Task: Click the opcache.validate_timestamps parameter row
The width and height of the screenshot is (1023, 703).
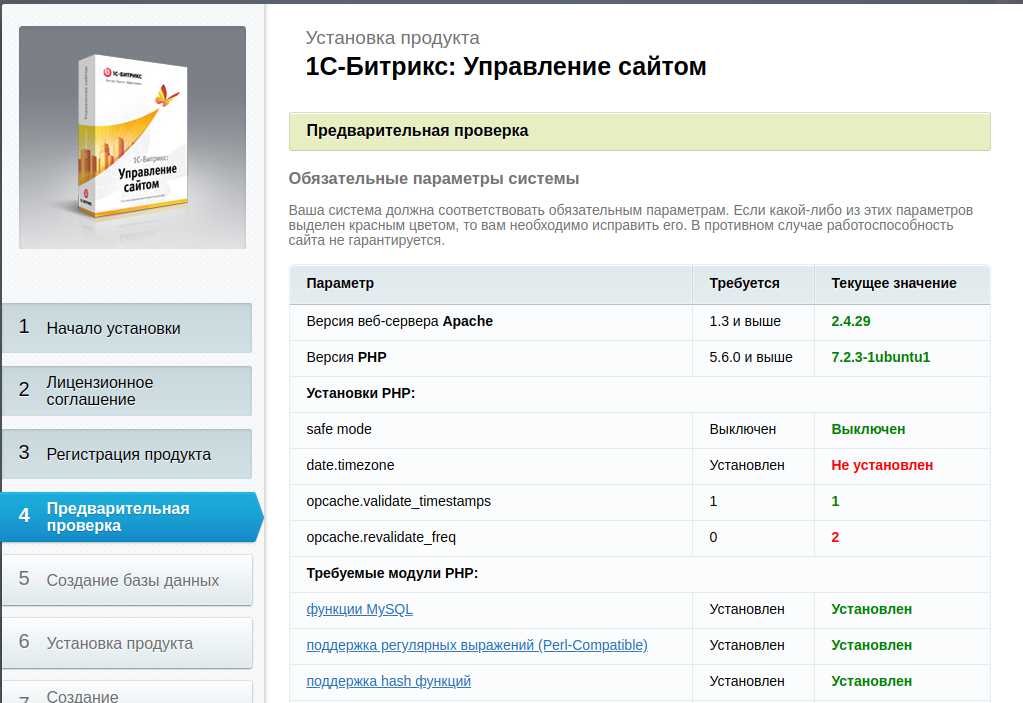Action: 639,501
